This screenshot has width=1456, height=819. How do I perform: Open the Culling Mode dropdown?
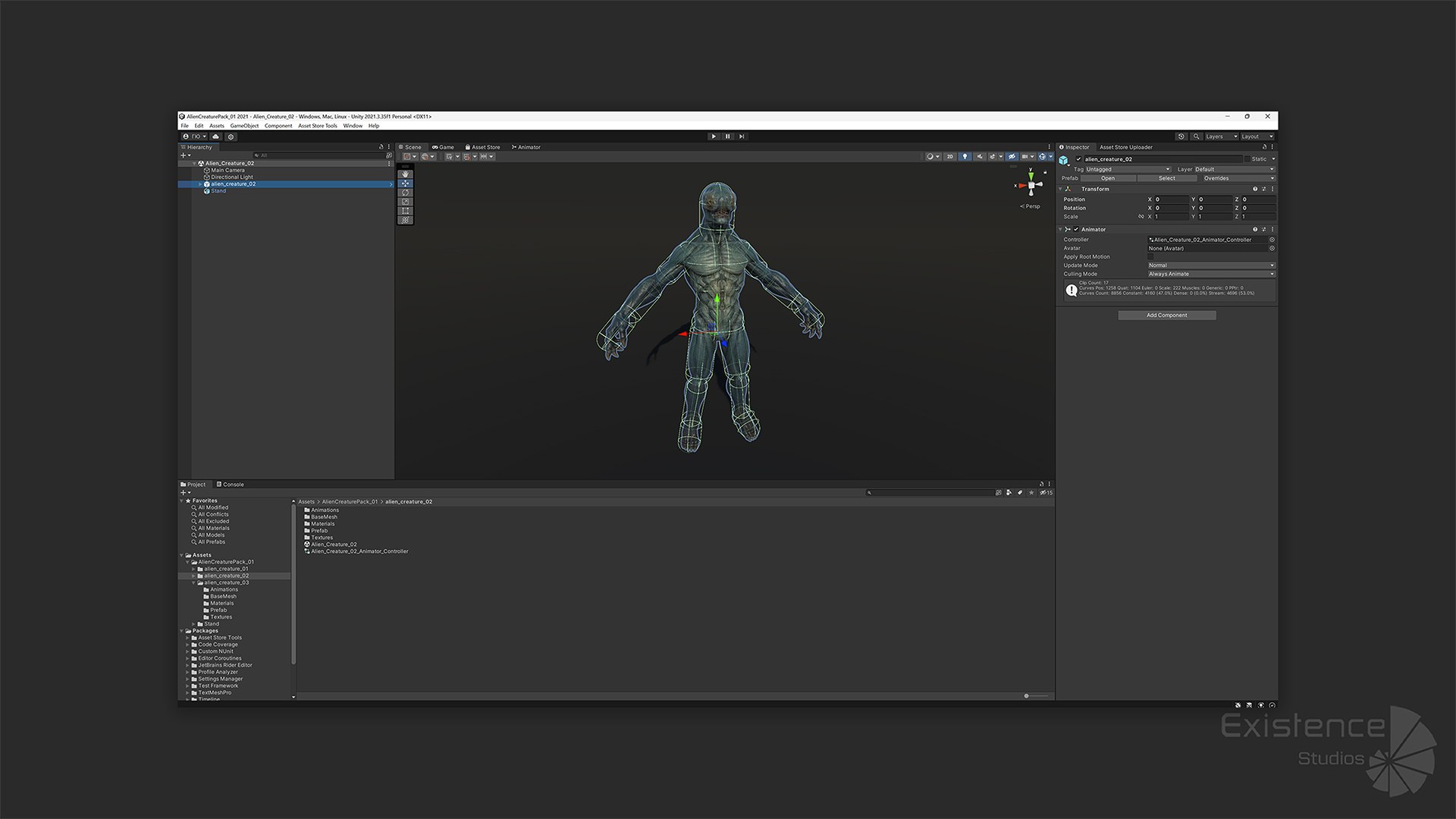[x=1210, y=274]
